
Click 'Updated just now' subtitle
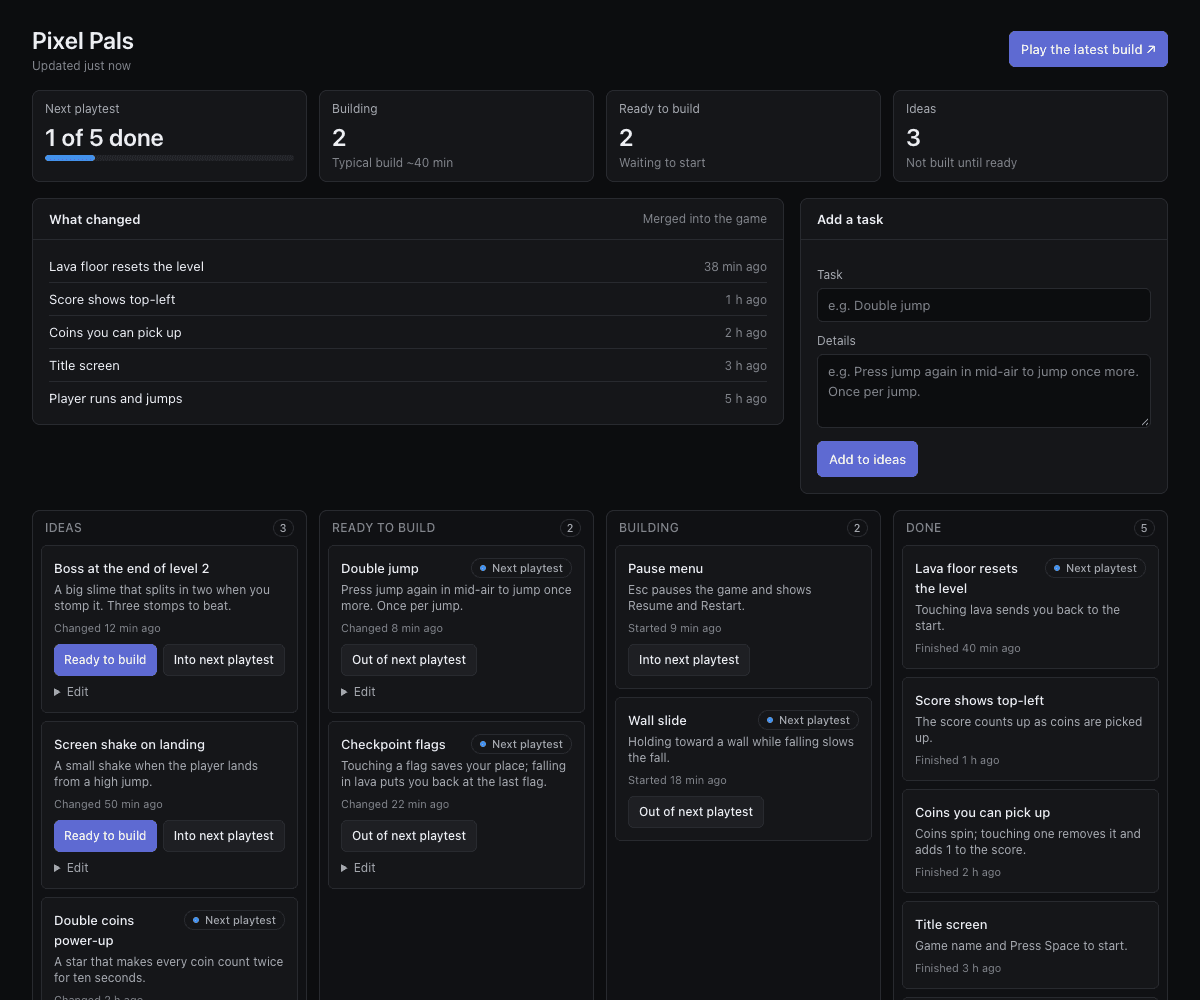(x=81, y=66)
